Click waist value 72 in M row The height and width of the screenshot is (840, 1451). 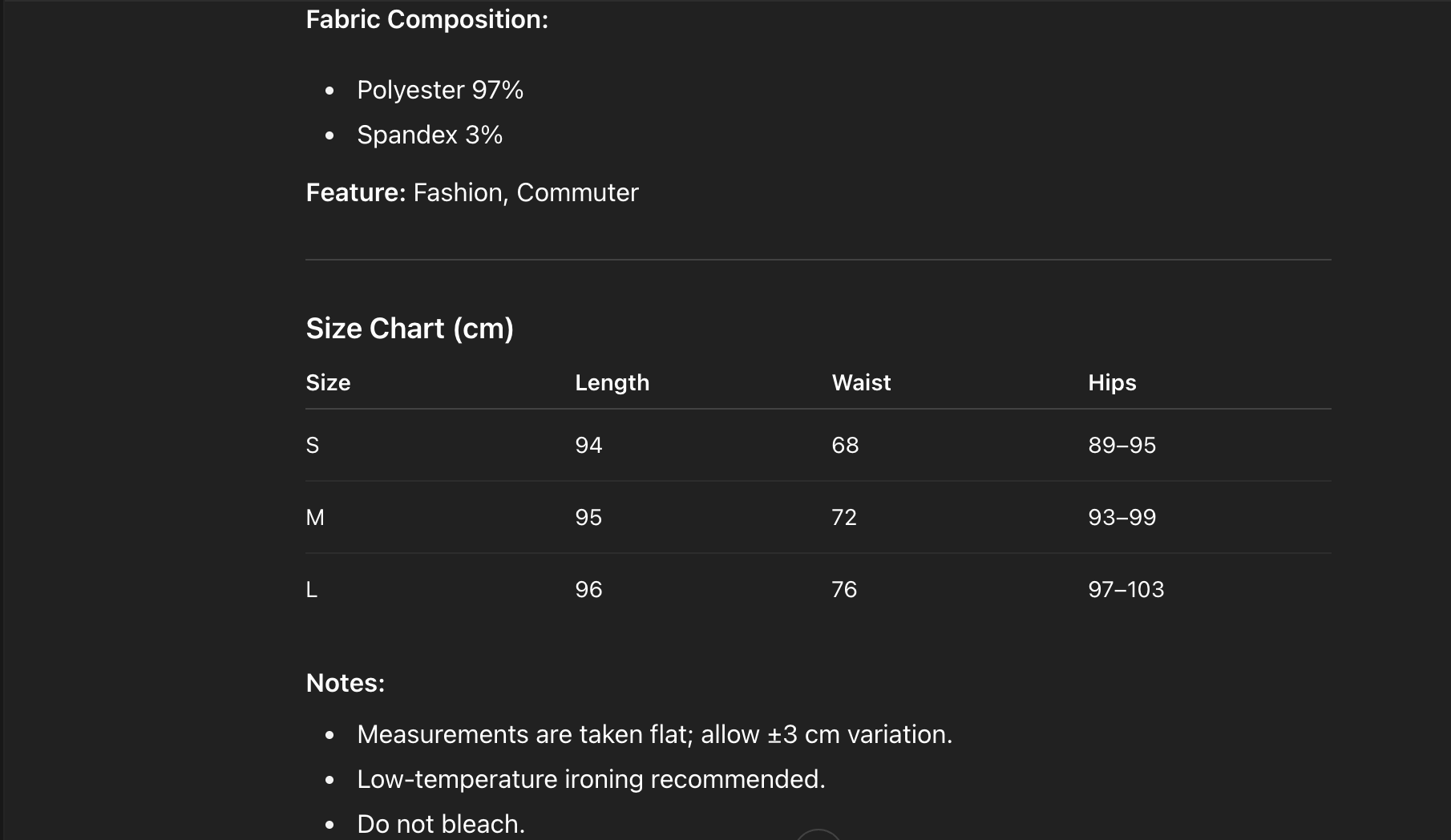[844, 518]
